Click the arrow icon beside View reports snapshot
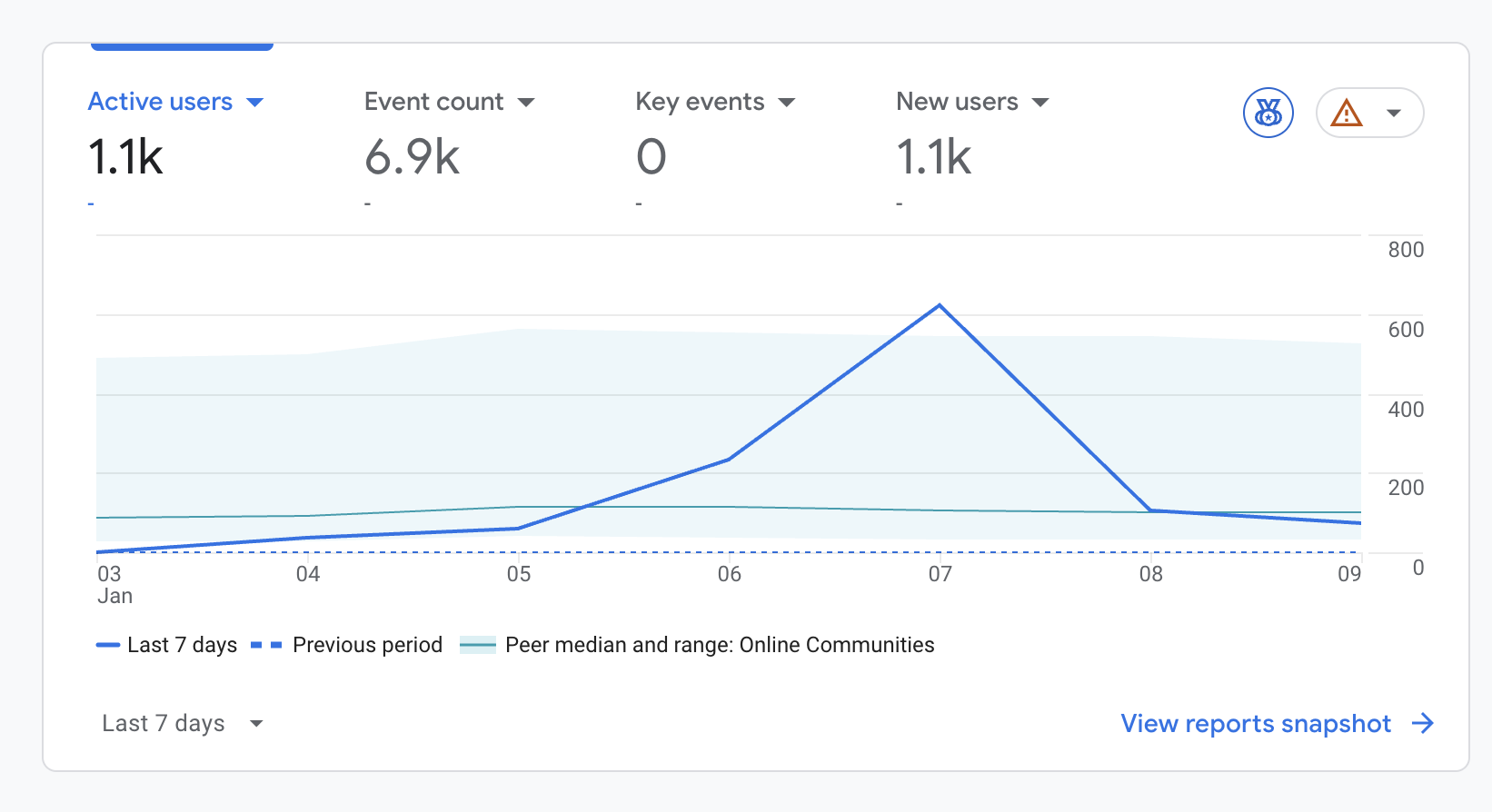Screen dimensions: 1492x812 pyautogui.click(x=1422, y=723)
